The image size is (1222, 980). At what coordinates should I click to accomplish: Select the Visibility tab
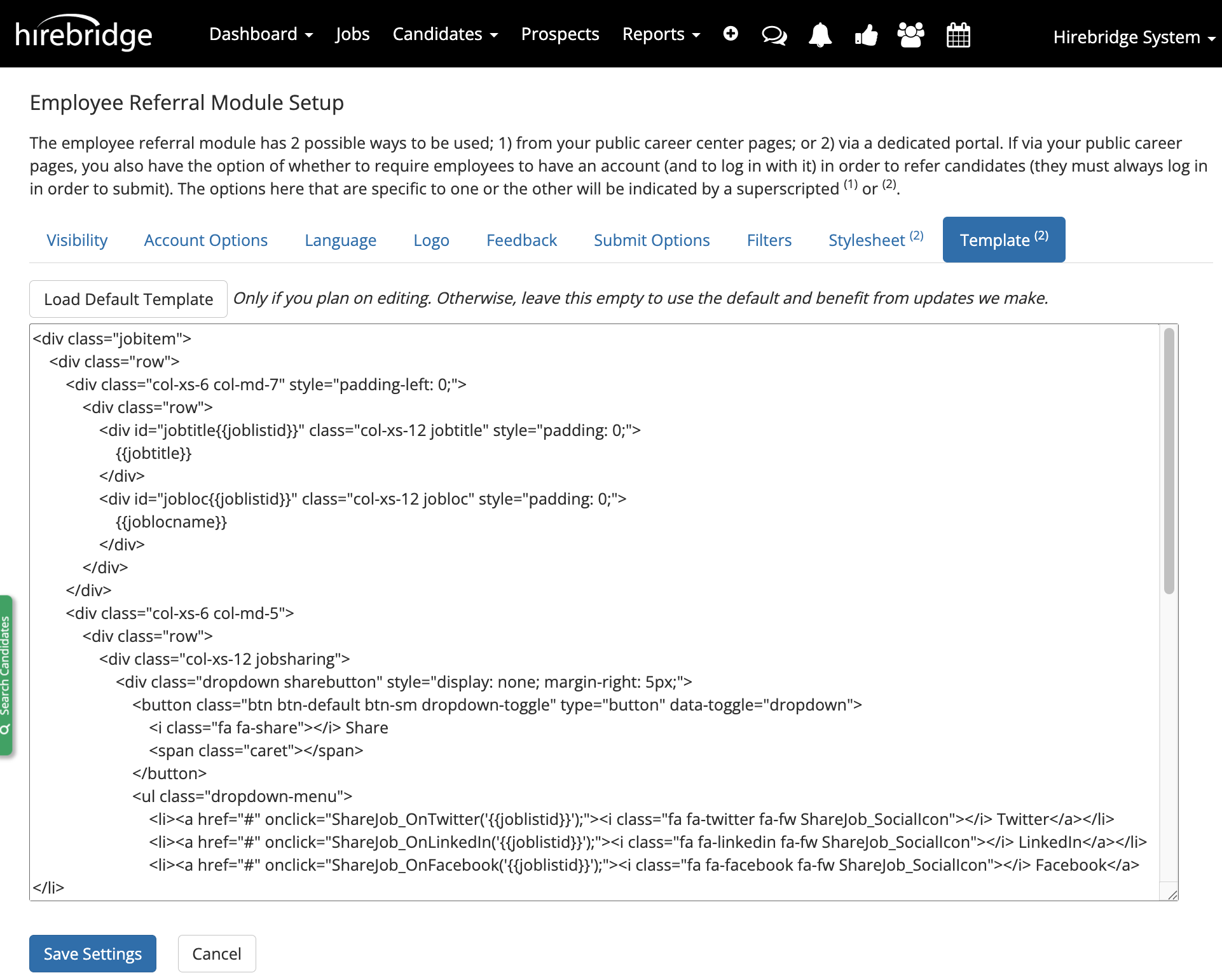pyautogui.click(x=76, y=240)
